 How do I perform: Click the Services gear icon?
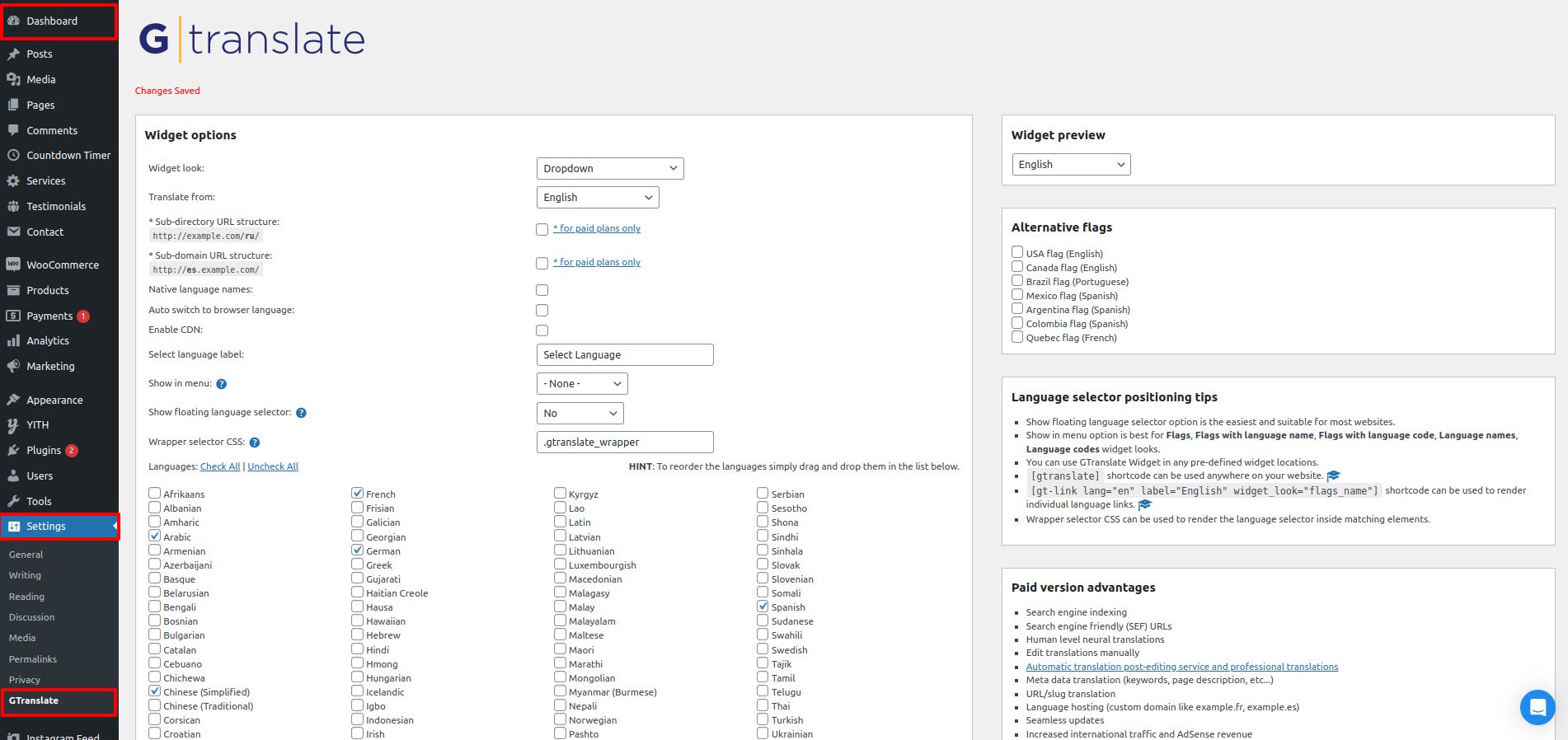pos(13,180)
